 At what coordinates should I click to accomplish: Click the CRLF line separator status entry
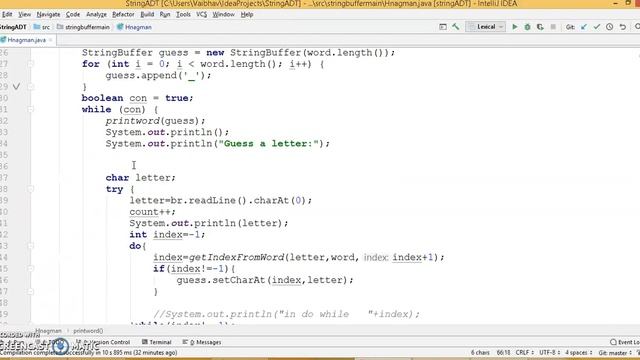[524, 352]
